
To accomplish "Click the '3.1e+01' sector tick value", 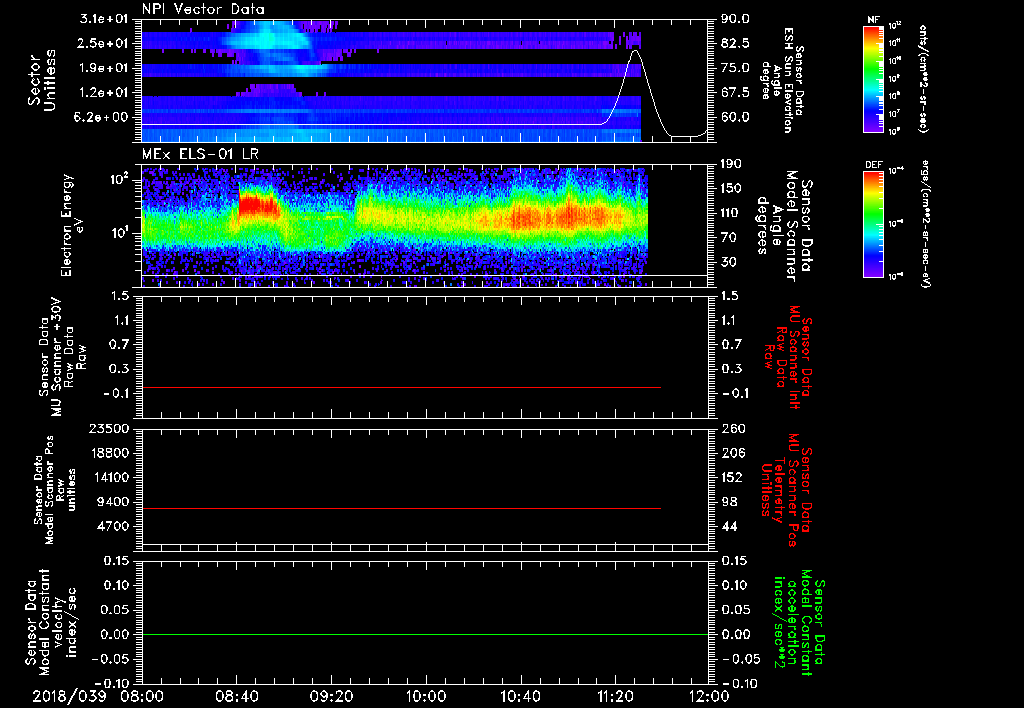I will pos(104,19).
